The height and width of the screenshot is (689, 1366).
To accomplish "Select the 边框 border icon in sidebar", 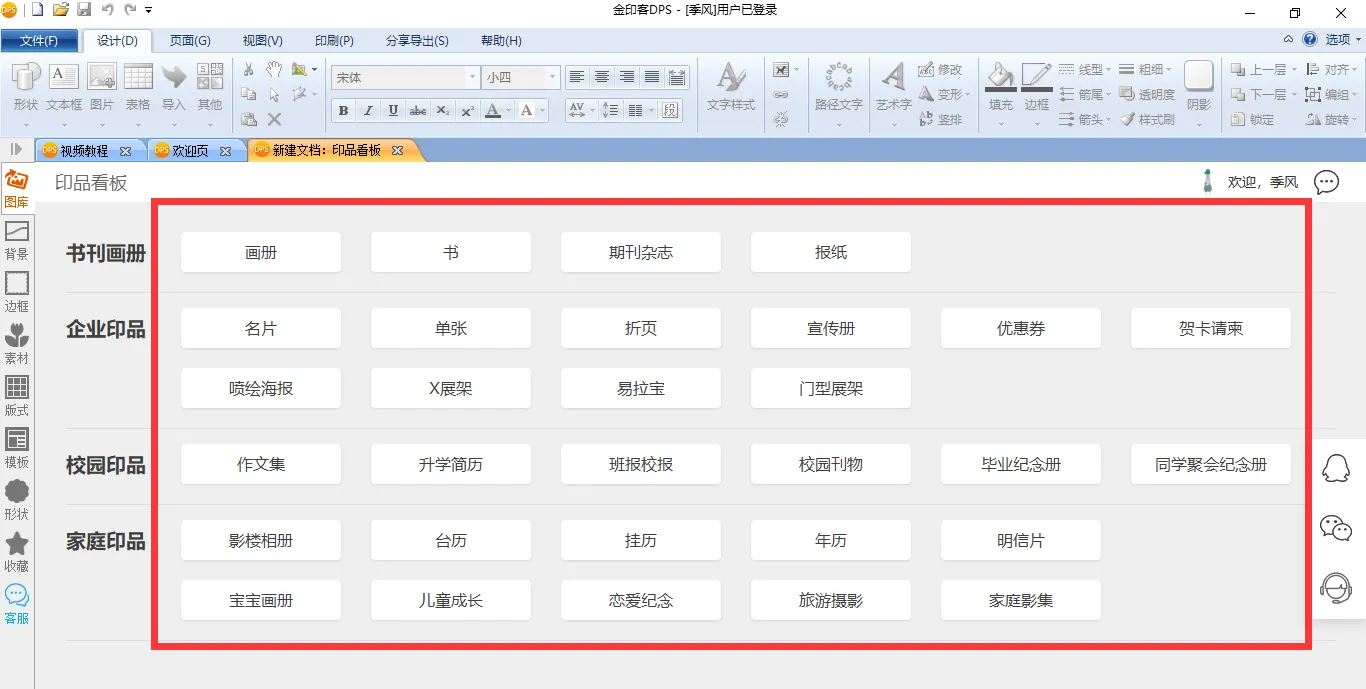I will tap(17, 291).
